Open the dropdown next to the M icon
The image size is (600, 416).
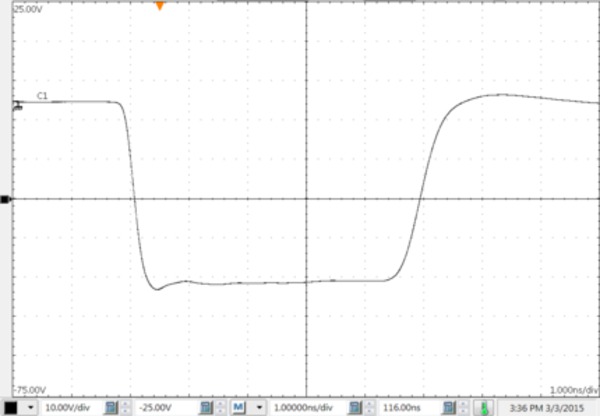(x=259, y=408)
